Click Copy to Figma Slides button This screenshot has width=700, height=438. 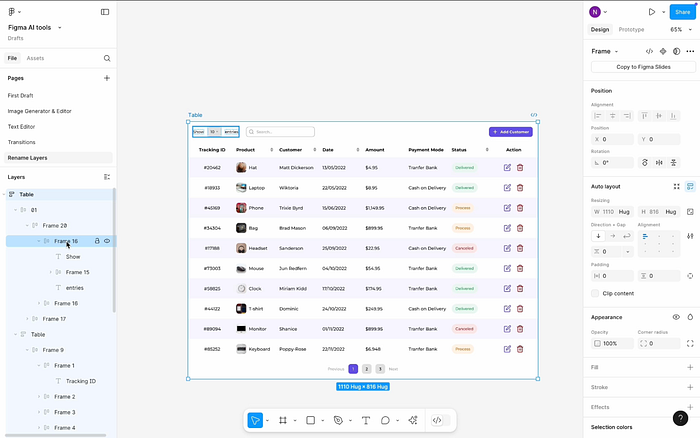pyautogui.click(x=643, y=67)
